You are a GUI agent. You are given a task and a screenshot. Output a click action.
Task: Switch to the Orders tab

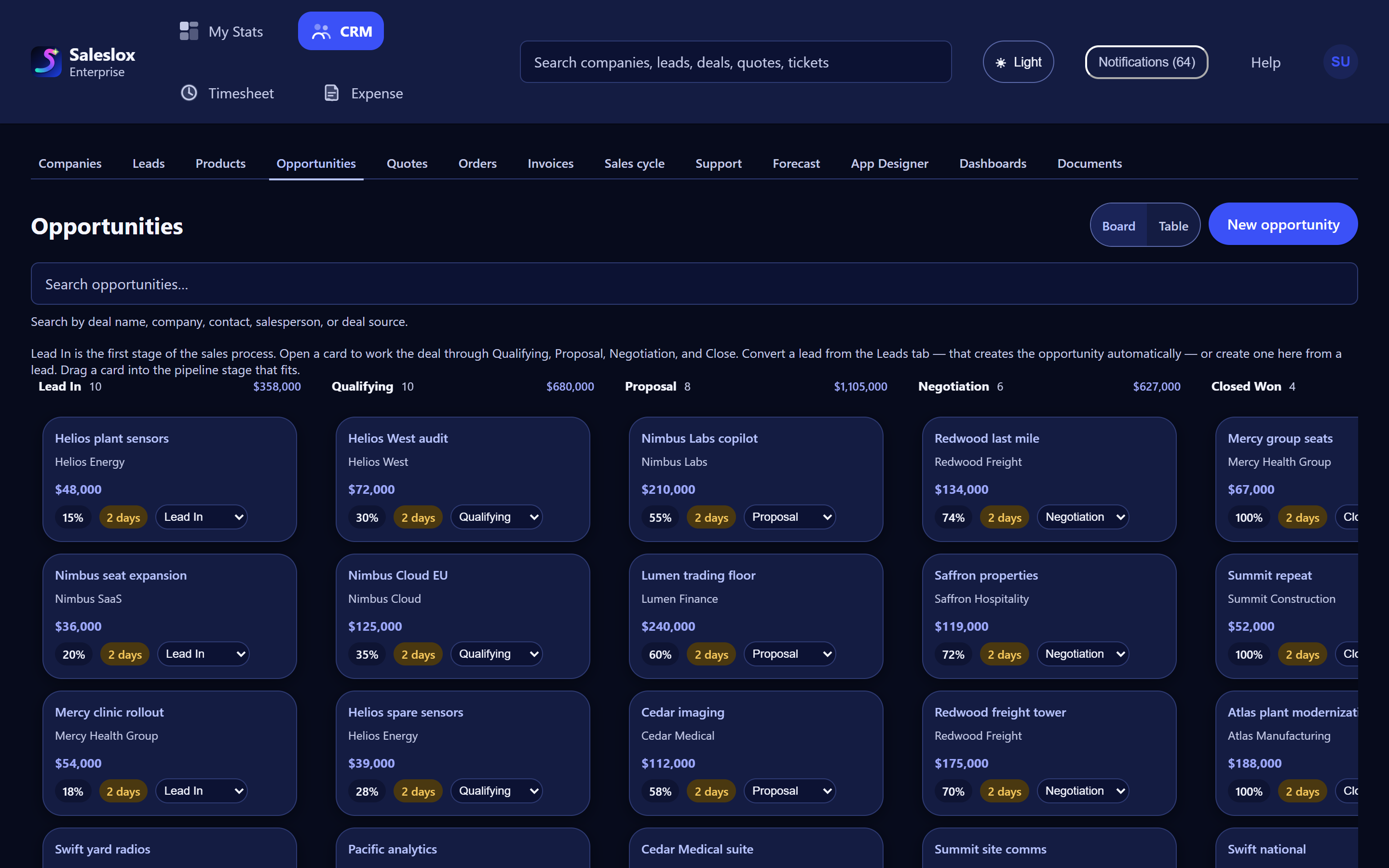pos(477,163)
